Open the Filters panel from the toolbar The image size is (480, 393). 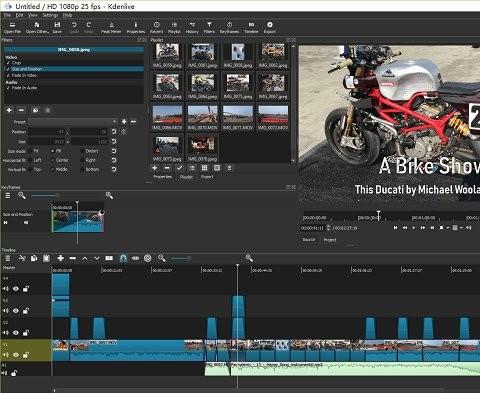[209, 27]
